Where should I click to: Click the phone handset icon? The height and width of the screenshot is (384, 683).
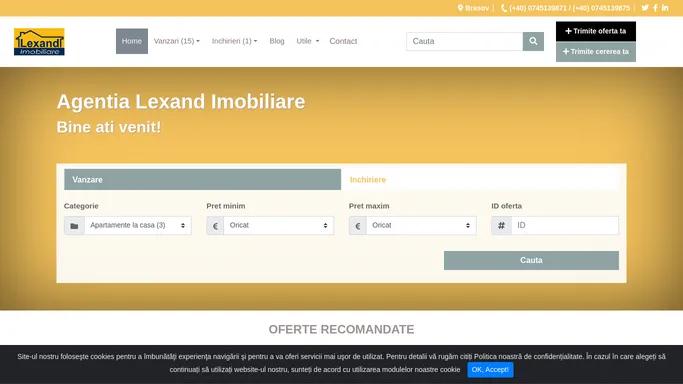[504, 8]
